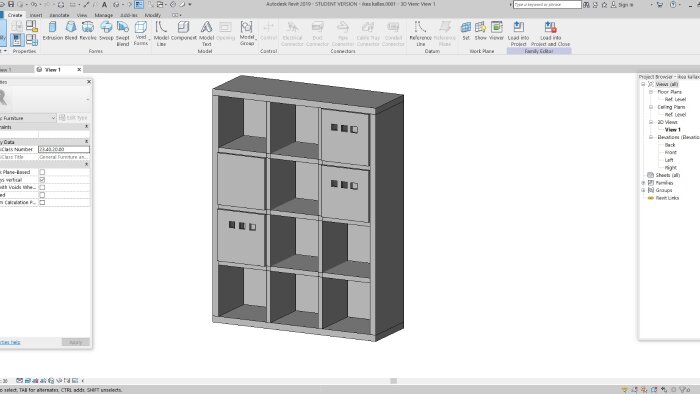Click the Apply button
The height and width of the screenshot is (394, 700).
coord(75,342)
